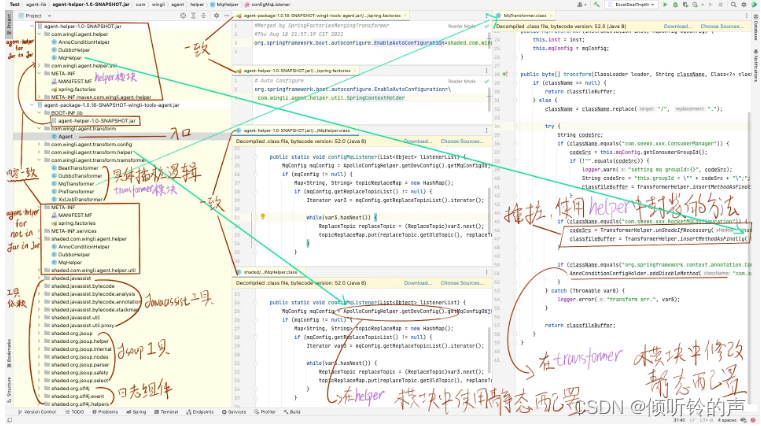This screenshot has width=761, height=426.
Task: Select AnnoConditionHelper under com.wingli.agent.helper
Action: (x=83, y=42)
